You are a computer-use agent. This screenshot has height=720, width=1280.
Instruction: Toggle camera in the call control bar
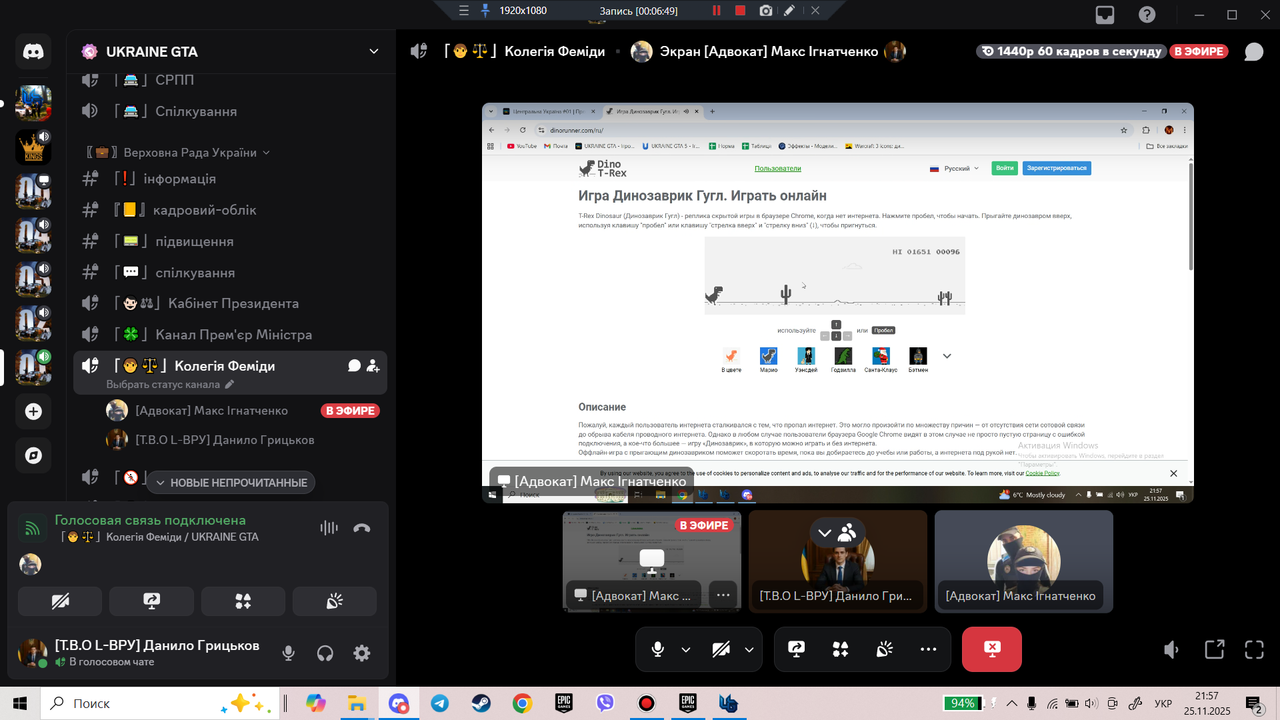pos(721,649)
